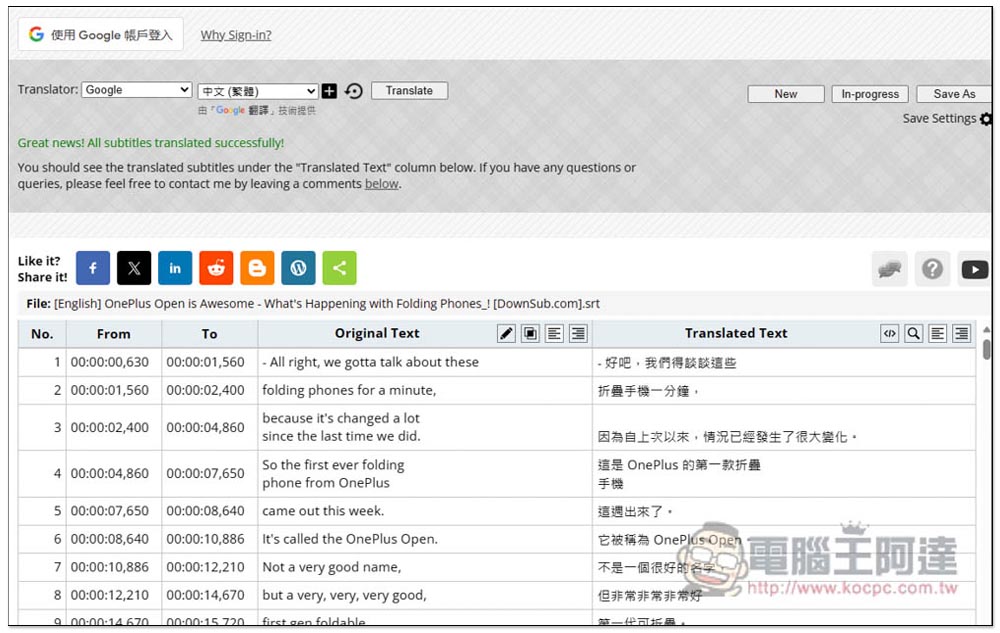Click cell 'folding phones for a minute,'

click(425, 390)
